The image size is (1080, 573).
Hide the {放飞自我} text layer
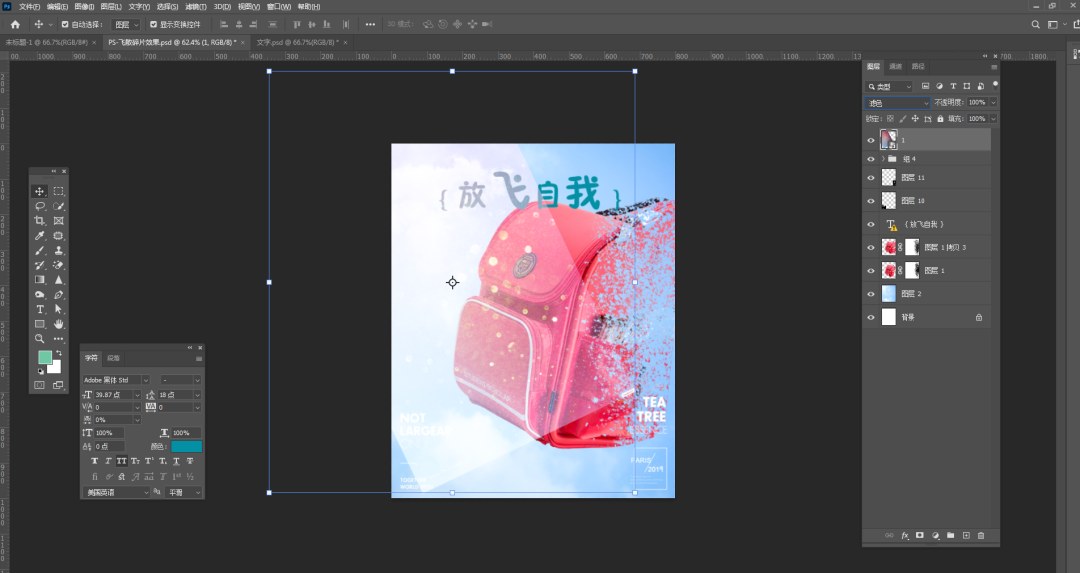point(871,225)
